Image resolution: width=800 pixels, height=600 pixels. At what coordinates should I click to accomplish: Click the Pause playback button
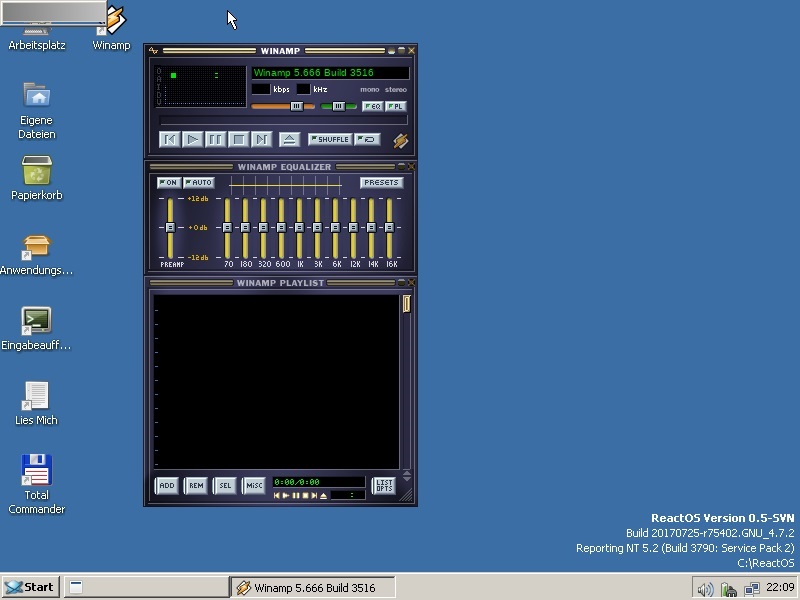pos(215,140)
